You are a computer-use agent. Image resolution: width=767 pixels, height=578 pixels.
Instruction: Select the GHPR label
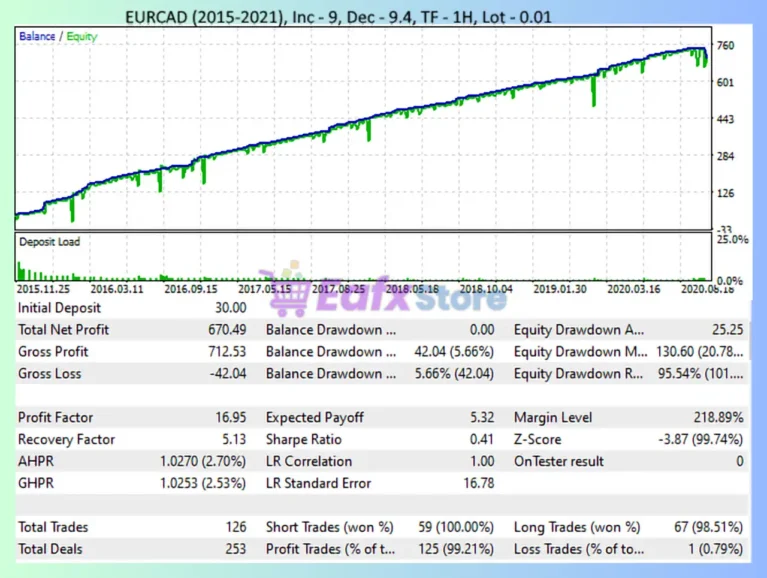point(36,483)
